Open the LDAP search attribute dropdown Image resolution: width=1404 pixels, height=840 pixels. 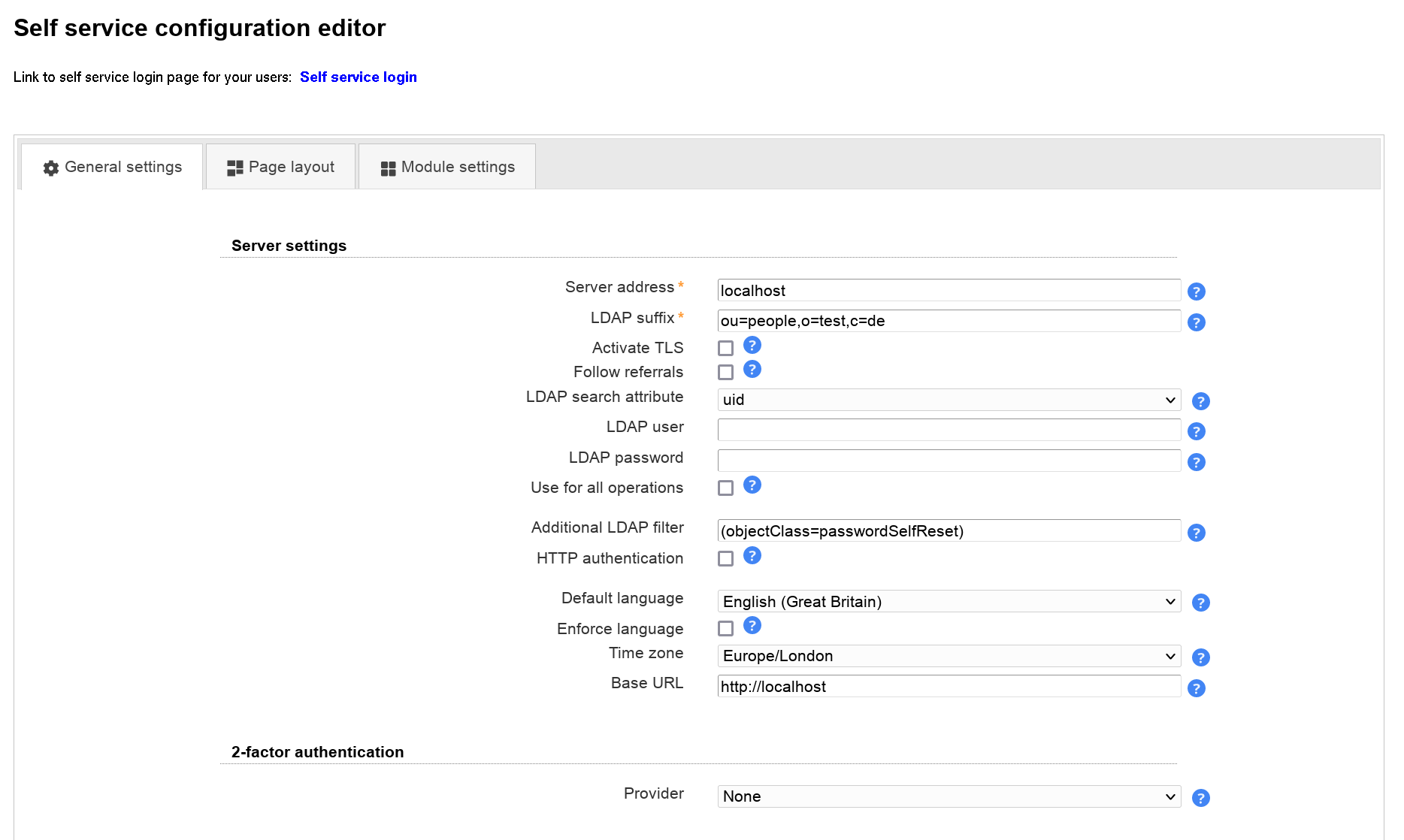pyautogui.click(x=949, y=400)
